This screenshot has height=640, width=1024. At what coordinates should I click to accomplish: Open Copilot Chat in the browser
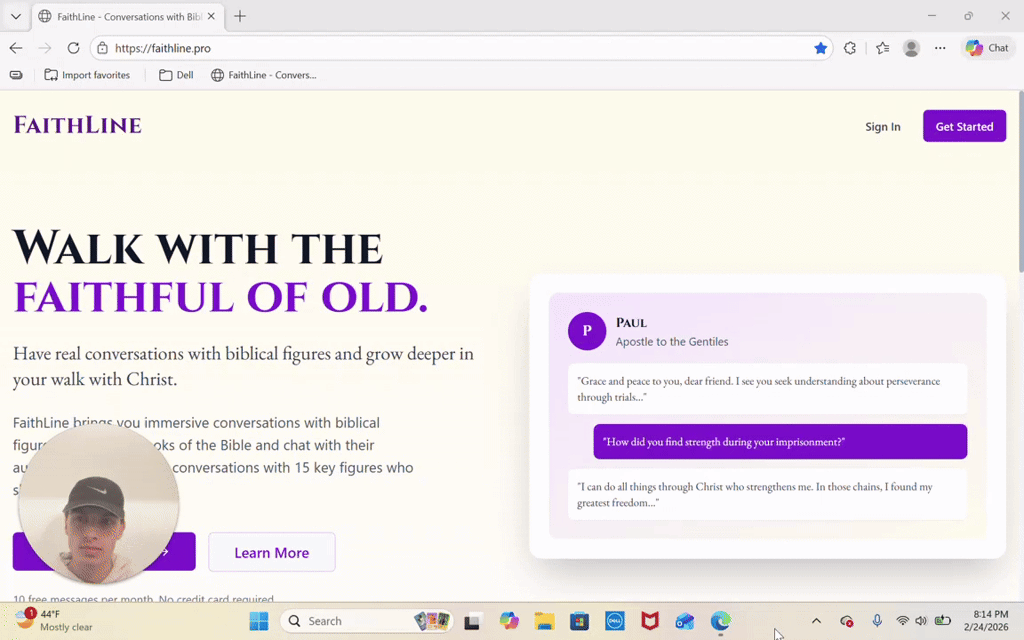[x=987, y=48]
